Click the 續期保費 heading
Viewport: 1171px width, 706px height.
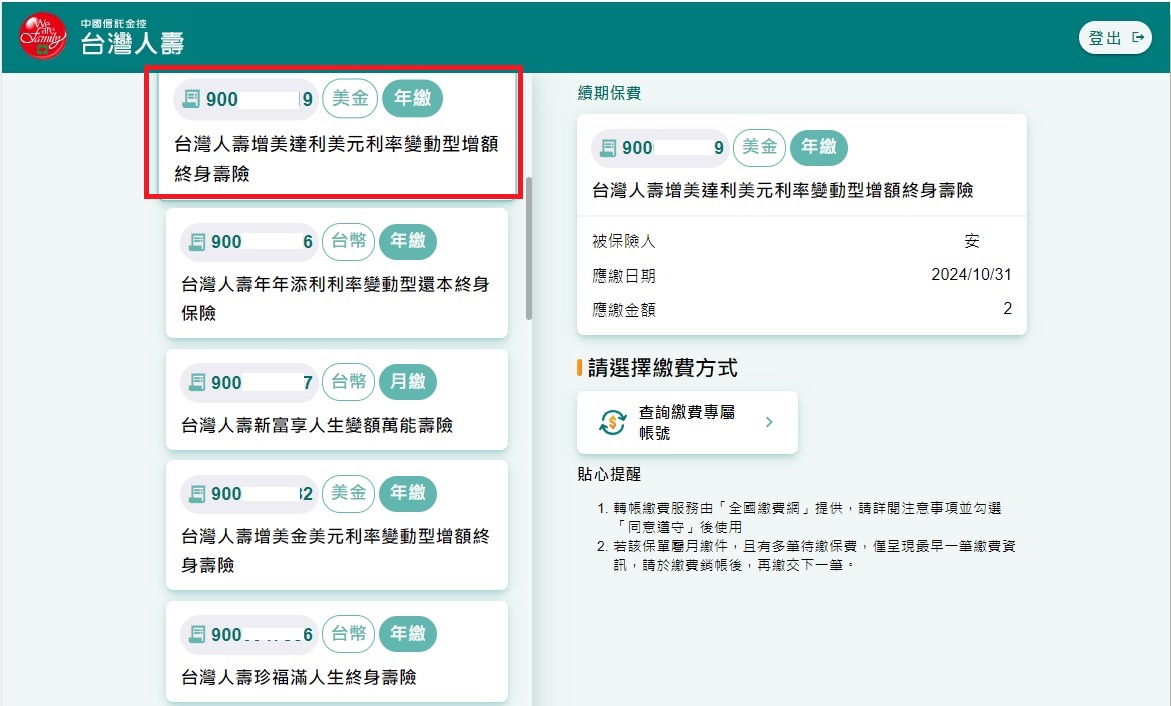pos(609,93)
